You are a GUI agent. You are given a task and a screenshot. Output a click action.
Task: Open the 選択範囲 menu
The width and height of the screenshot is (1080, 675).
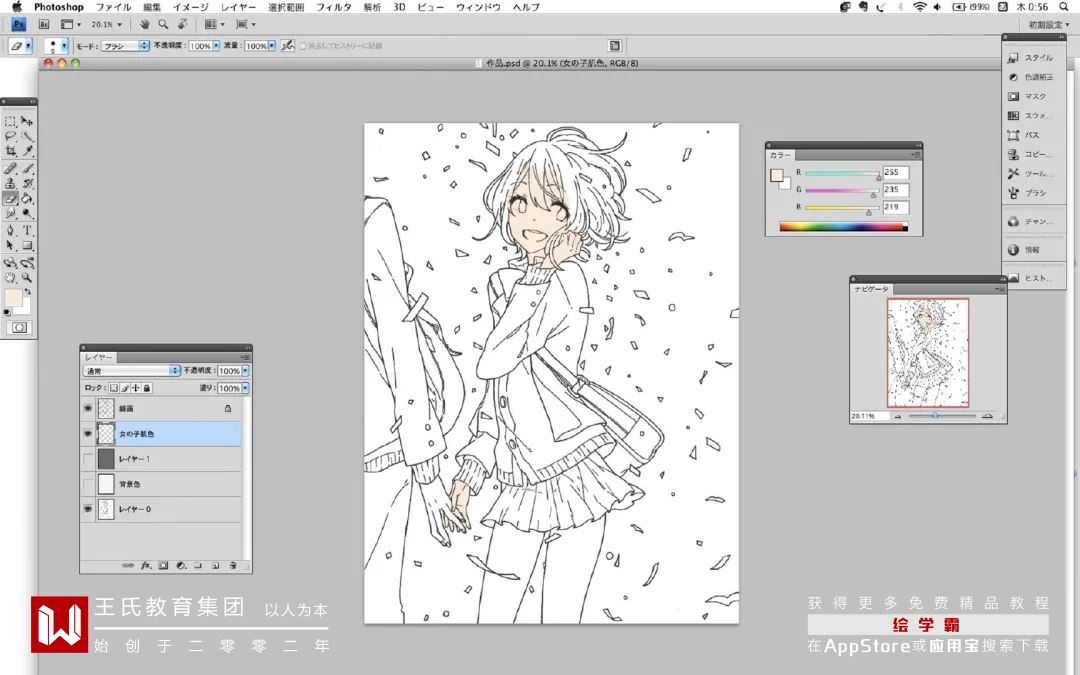tap(286, 7)
